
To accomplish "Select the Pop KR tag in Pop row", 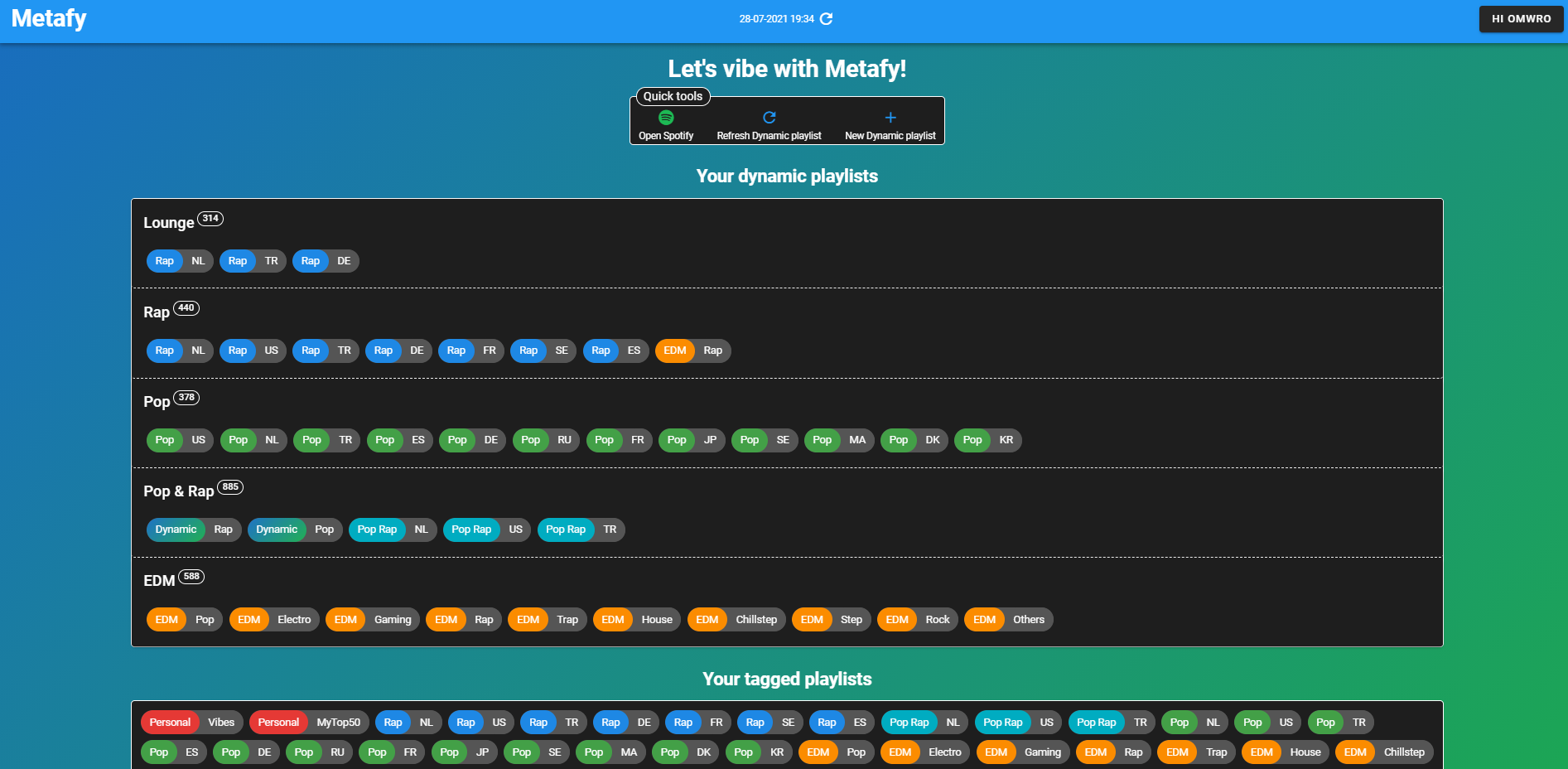I will (988, 440).
